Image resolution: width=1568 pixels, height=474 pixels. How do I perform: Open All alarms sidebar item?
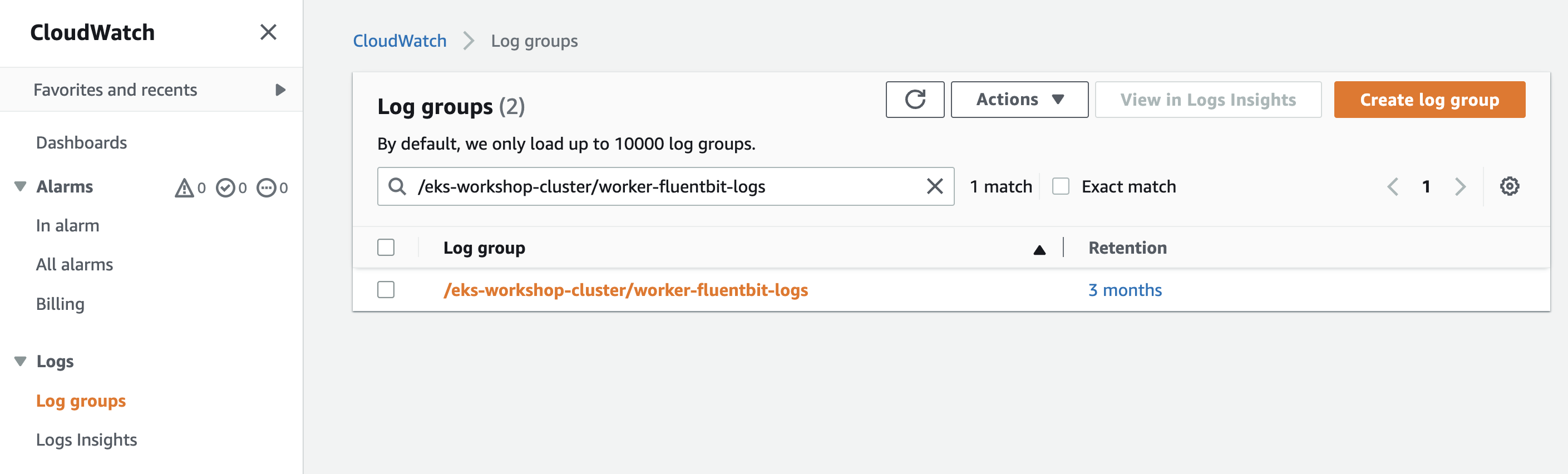click(x=74, y=265)
